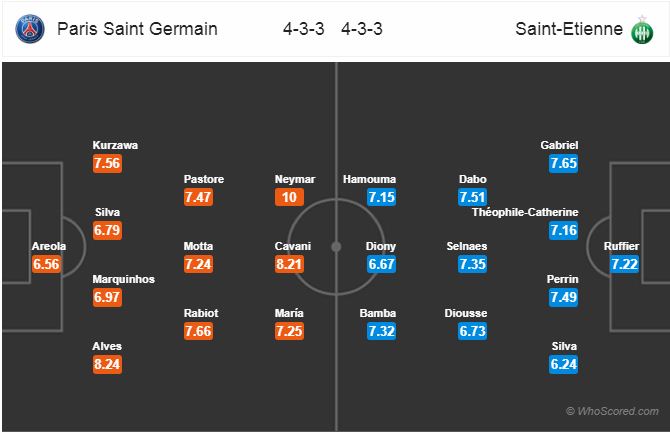Click the Paris Saint Germain club crest

(x=30, y=29)
